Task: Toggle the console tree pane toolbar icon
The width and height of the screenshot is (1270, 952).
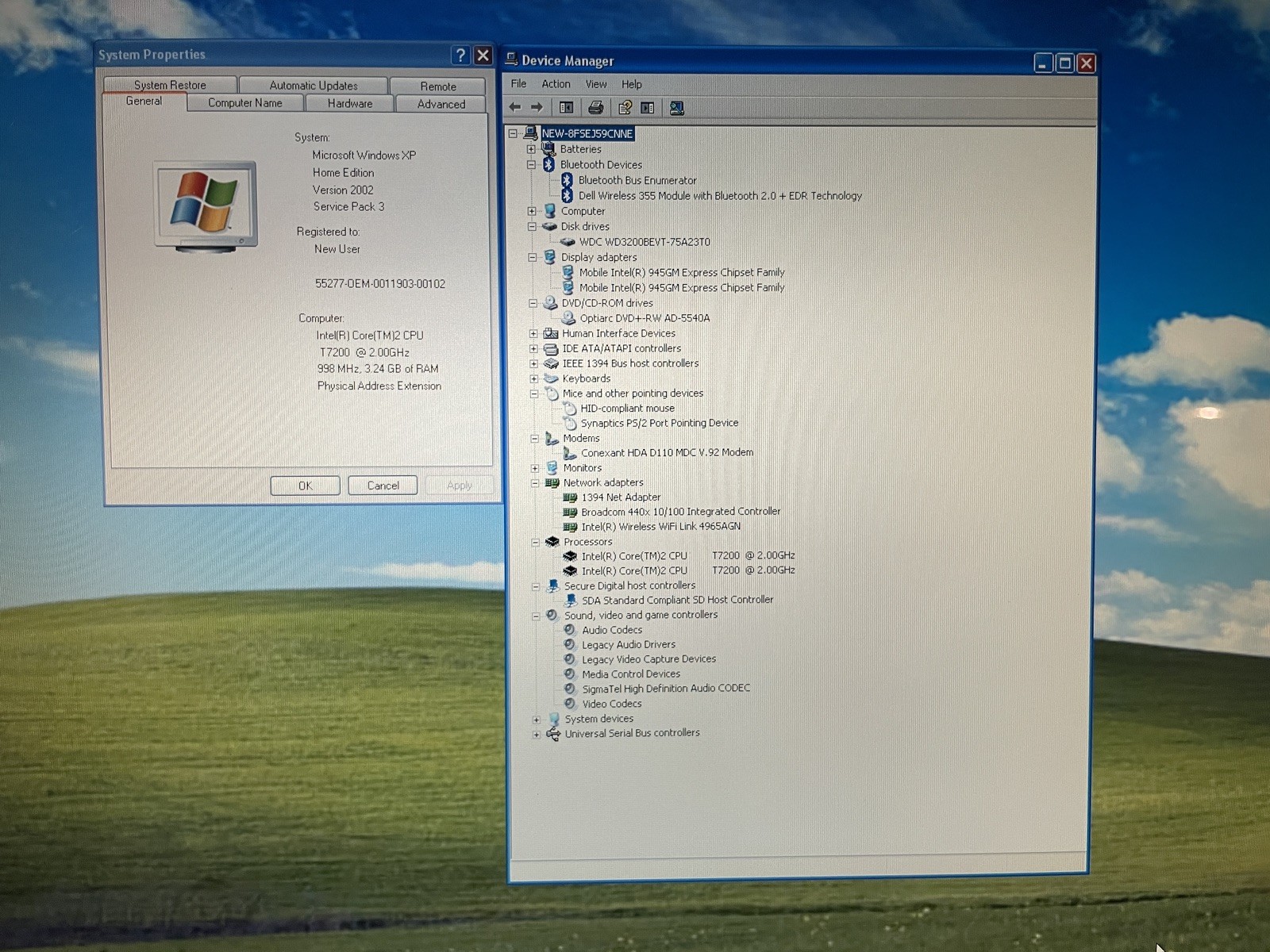Action: click(566, 107)
